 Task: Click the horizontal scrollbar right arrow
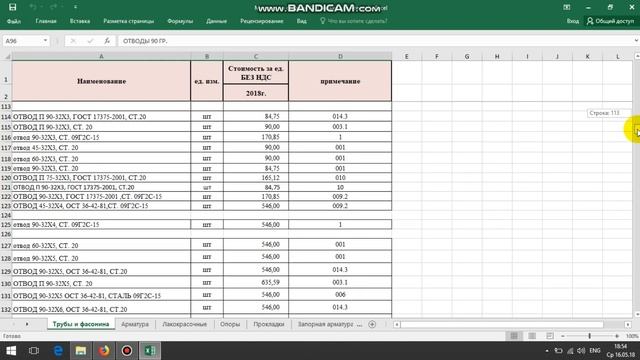point(628,324)
